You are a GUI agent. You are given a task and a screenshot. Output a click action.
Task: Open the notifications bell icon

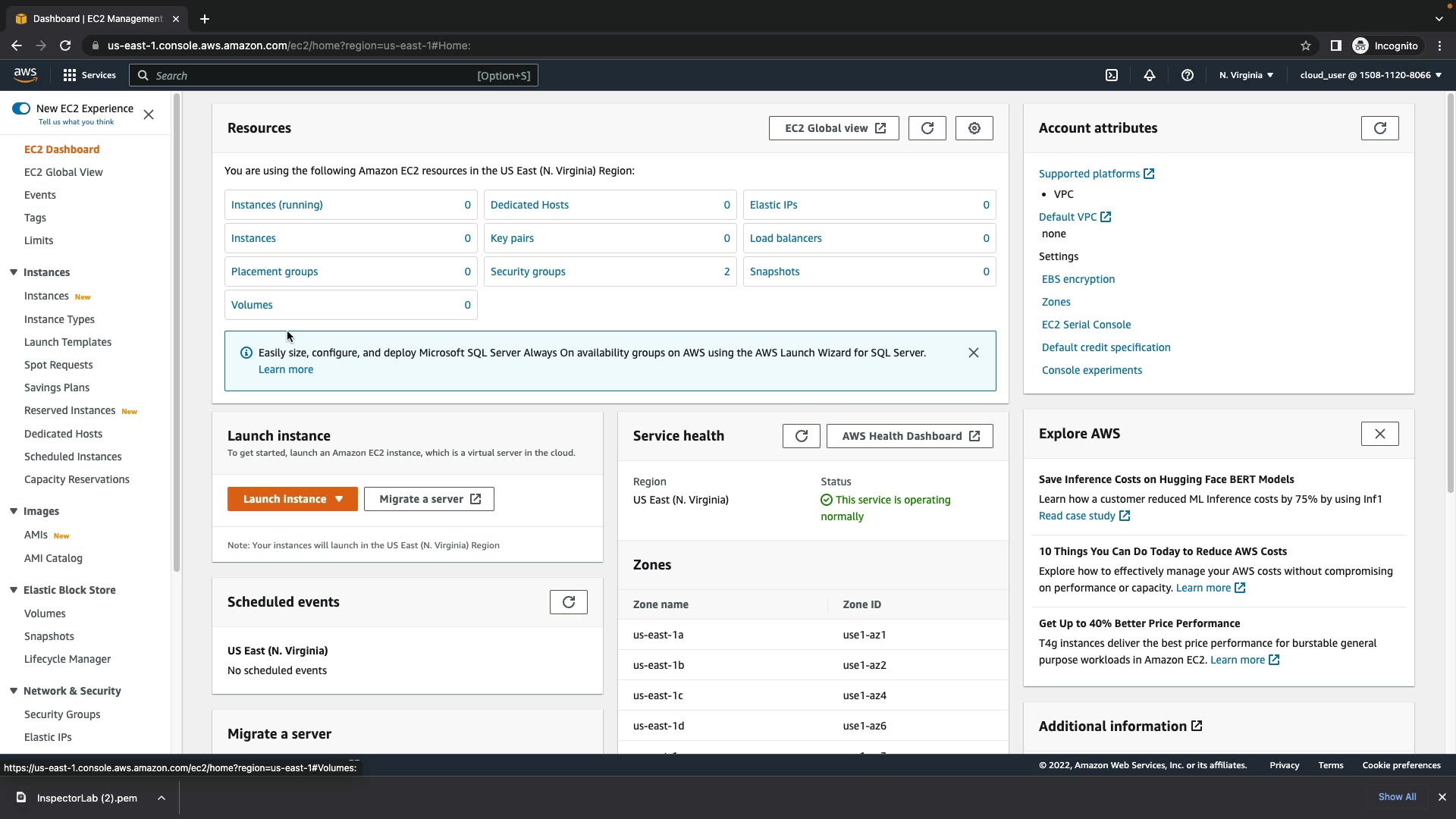pyautogui.click(x=1150, y=75)
